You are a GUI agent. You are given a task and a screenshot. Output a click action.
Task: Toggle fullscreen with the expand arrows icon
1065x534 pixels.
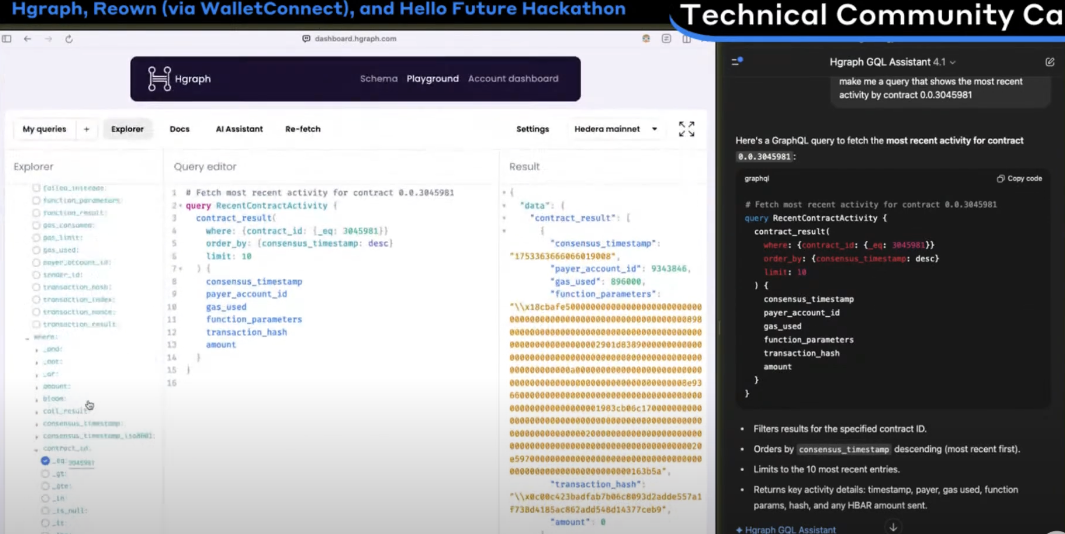click(686, 129)
